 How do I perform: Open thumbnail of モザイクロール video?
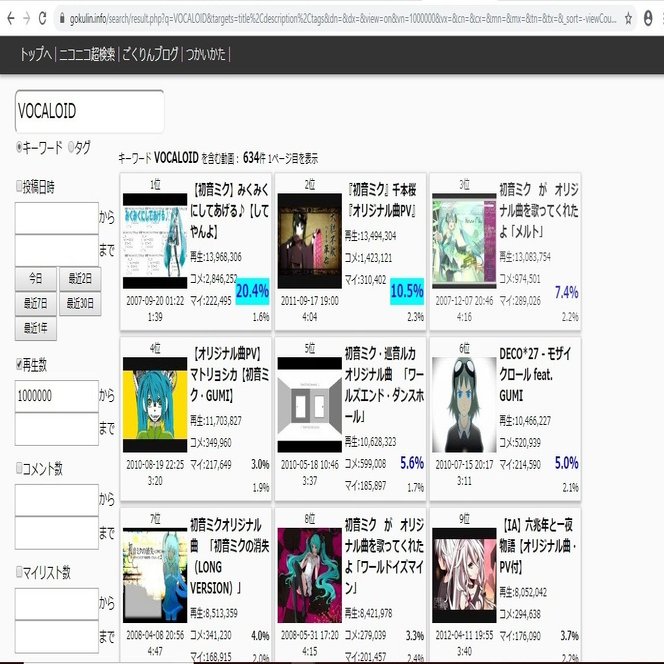[464, 405]
